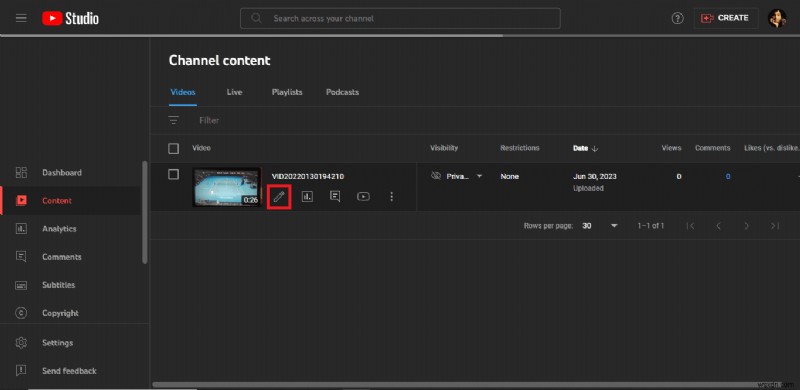Click the private visibility eye icon
800x390 pixels.
(x=436, y=176)
